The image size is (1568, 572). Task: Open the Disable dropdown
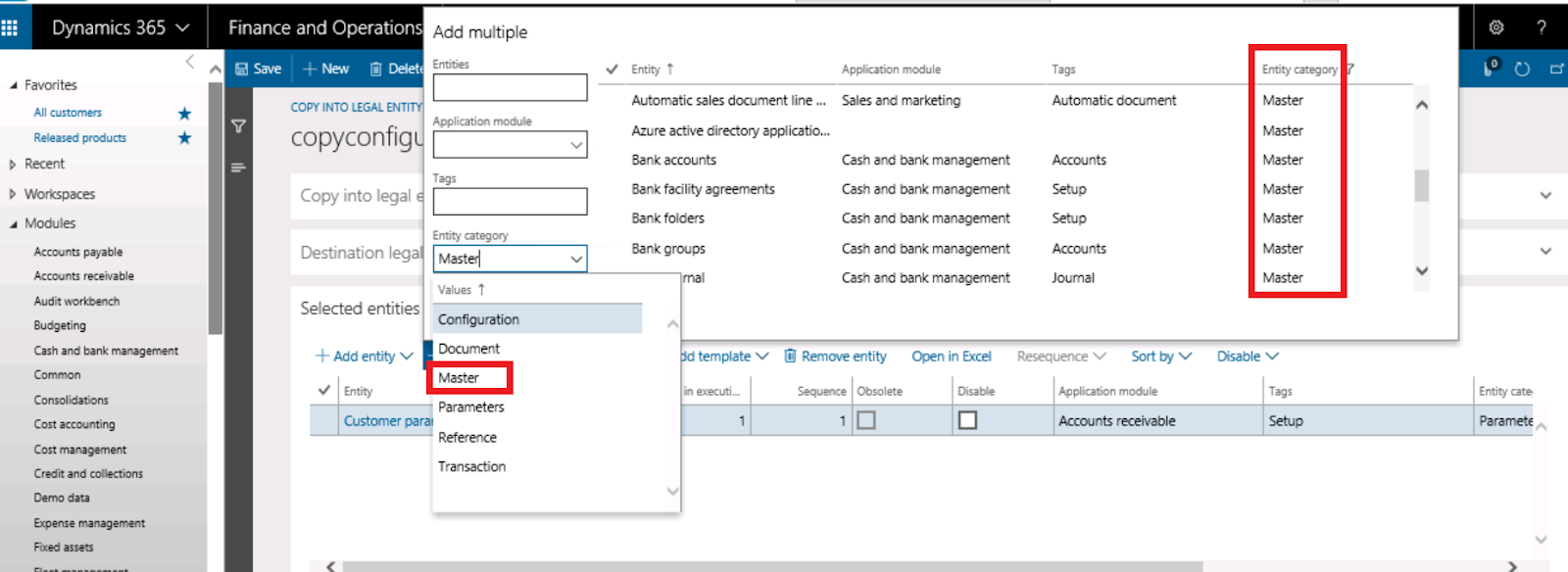(x=1248, y=357)
